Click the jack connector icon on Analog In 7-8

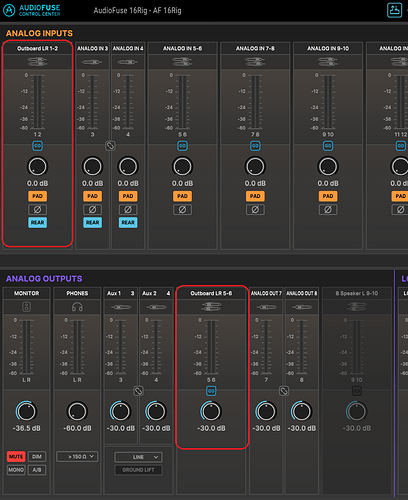(x=255, y=62)
